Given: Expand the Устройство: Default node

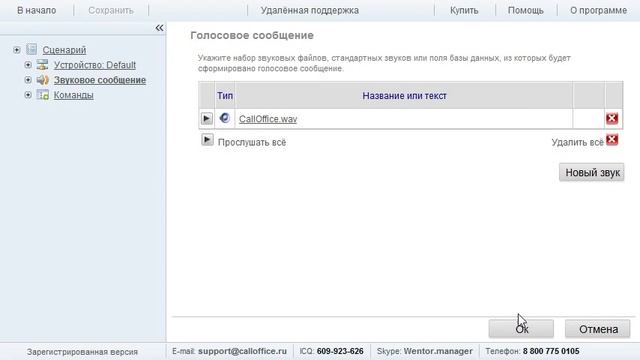Looking at the screenshot, I should tap(28, 65).
